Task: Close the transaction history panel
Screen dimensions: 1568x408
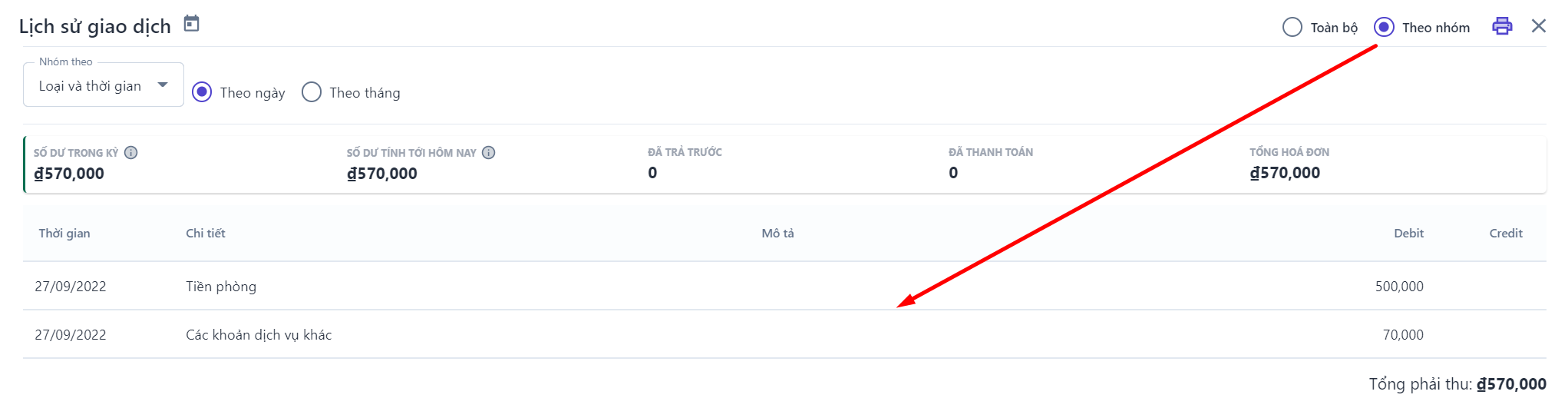Action: (x=1538, y=26)
